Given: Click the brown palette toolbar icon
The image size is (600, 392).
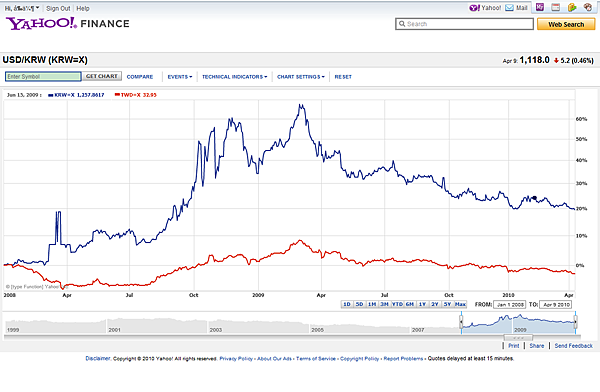Looking at the screenshot, I should pos(588,7).
